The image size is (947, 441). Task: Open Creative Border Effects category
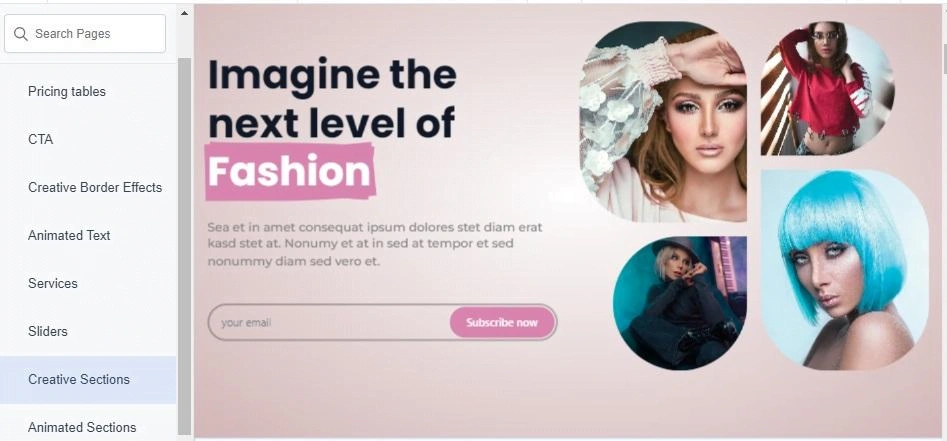pos(88,187)
